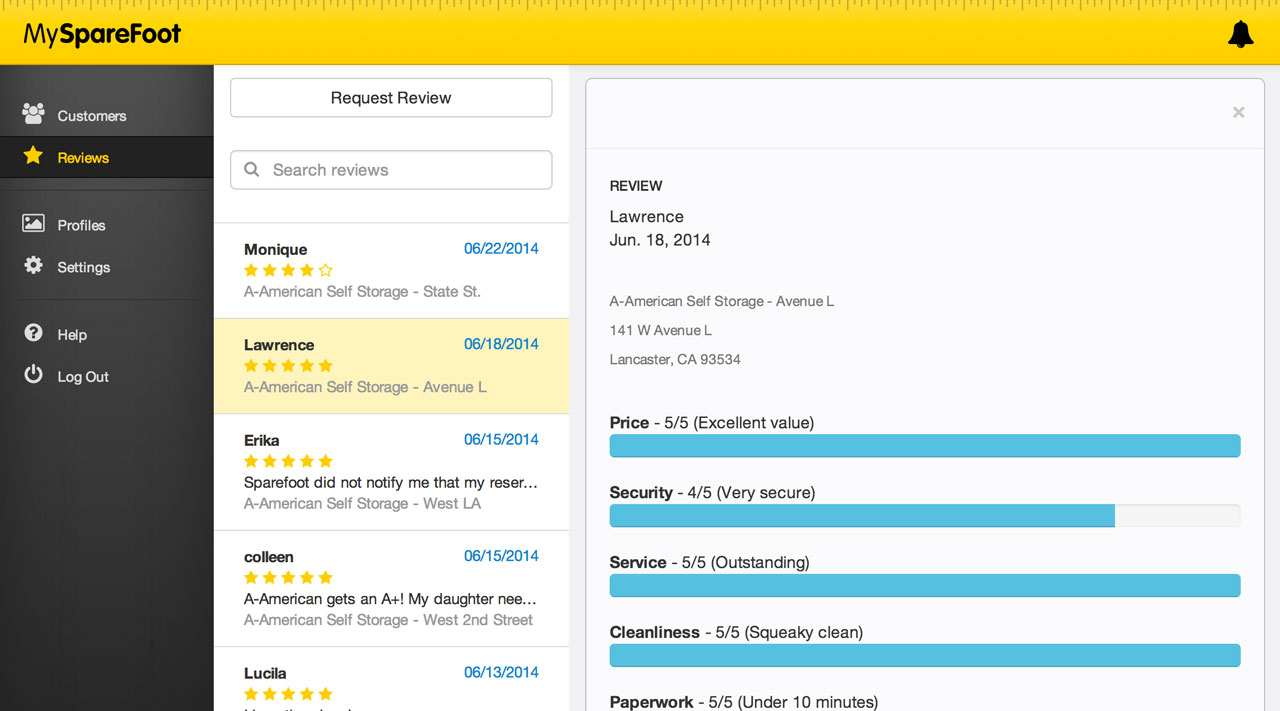The height and width of the screenshot is (711, 1280).
Task: Select reviewer name Monique
Action: (x=275, y=250)
